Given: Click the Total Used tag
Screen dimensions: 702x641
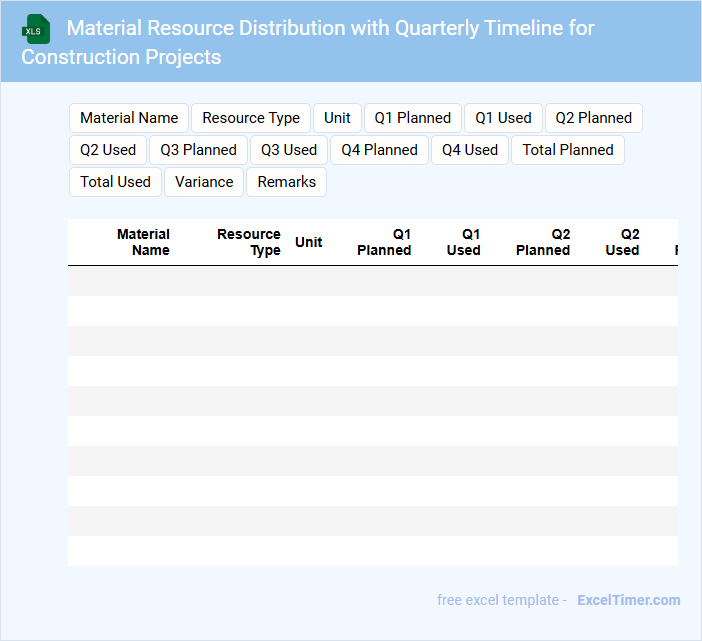Looking at the screenshot, I should [x=115, y=182].
